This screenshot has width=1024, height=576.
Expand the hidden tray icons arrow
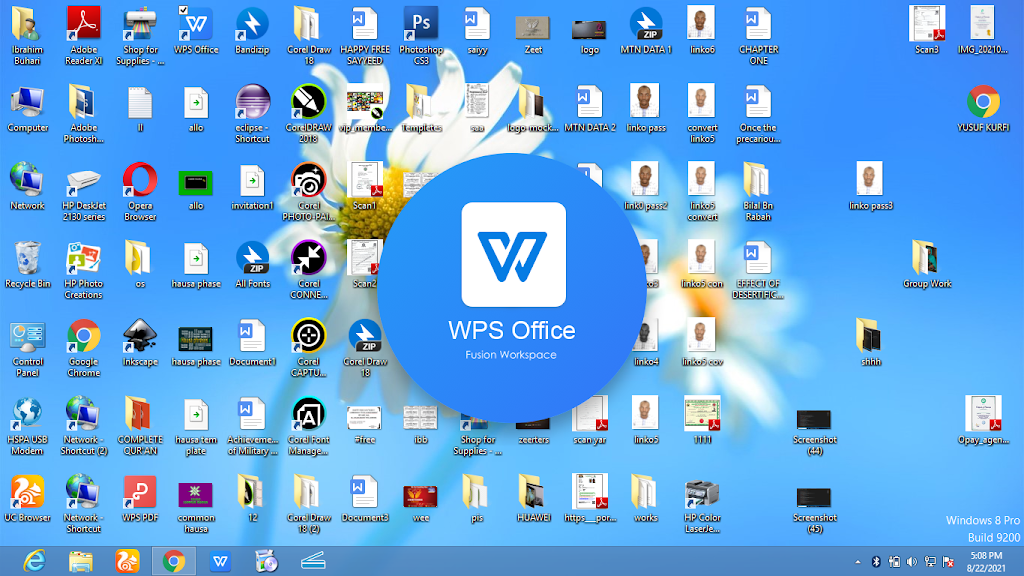pyautogui.click(x=857, y=562)
